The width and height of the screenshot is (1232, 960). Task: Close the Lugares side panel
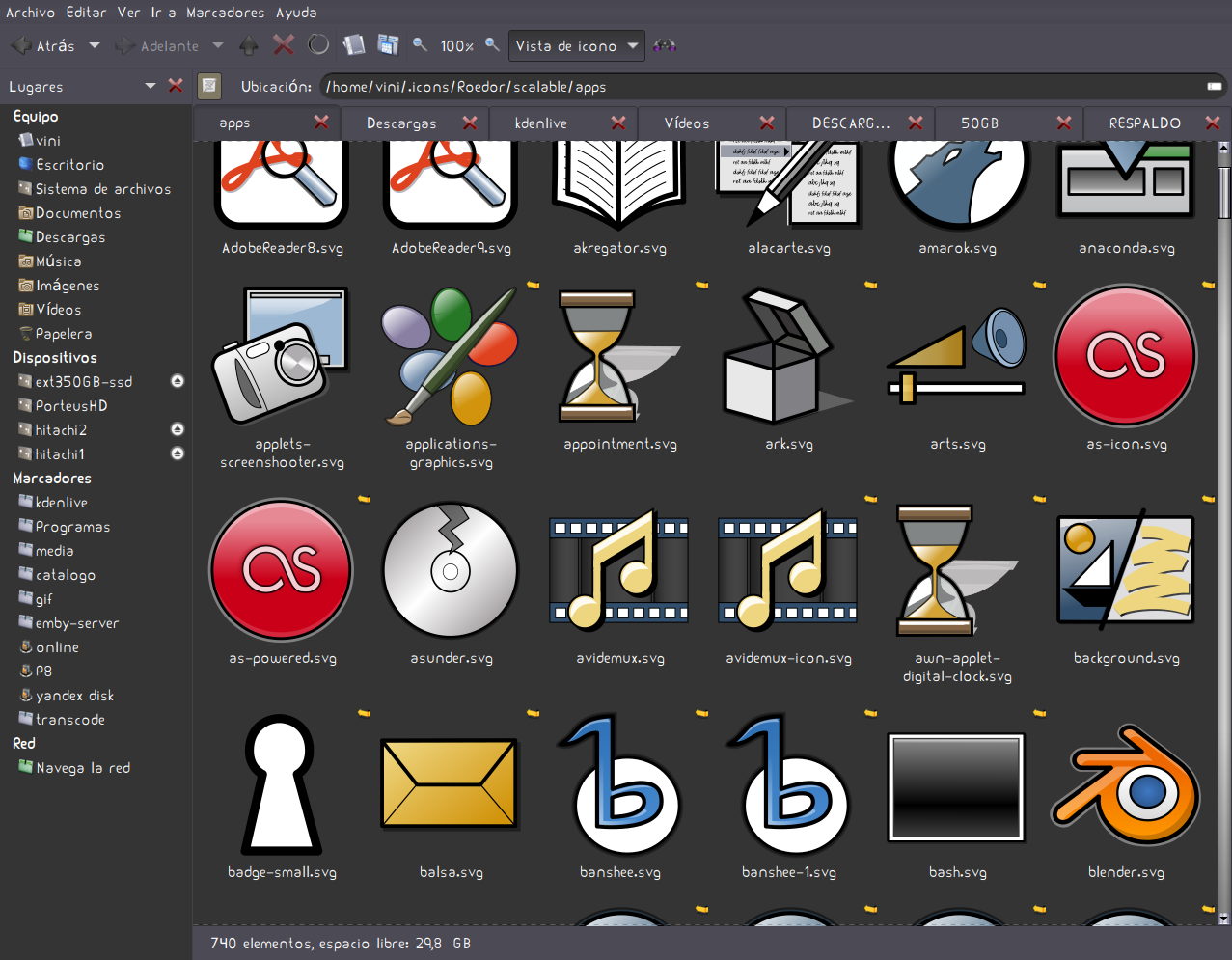176,86
